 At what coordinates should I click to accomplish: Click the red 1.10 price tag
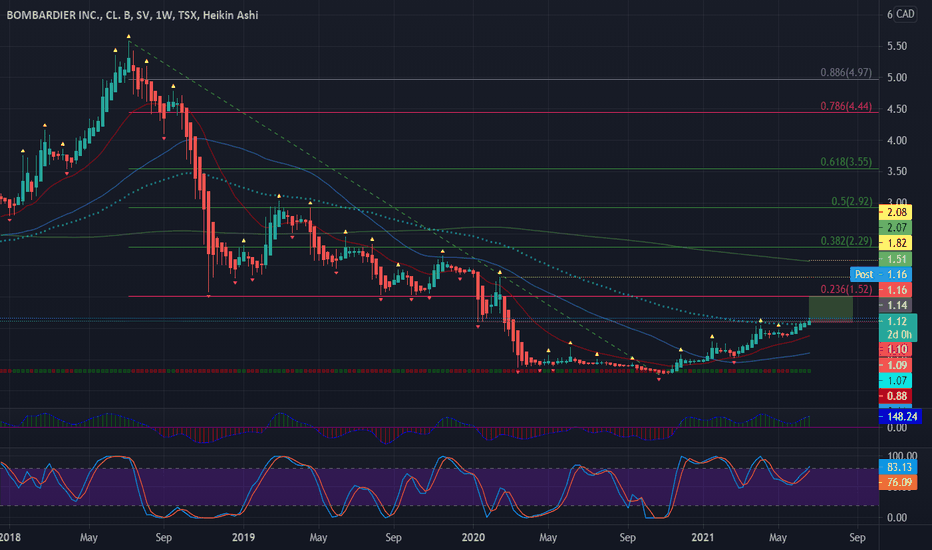coord(896,350)
